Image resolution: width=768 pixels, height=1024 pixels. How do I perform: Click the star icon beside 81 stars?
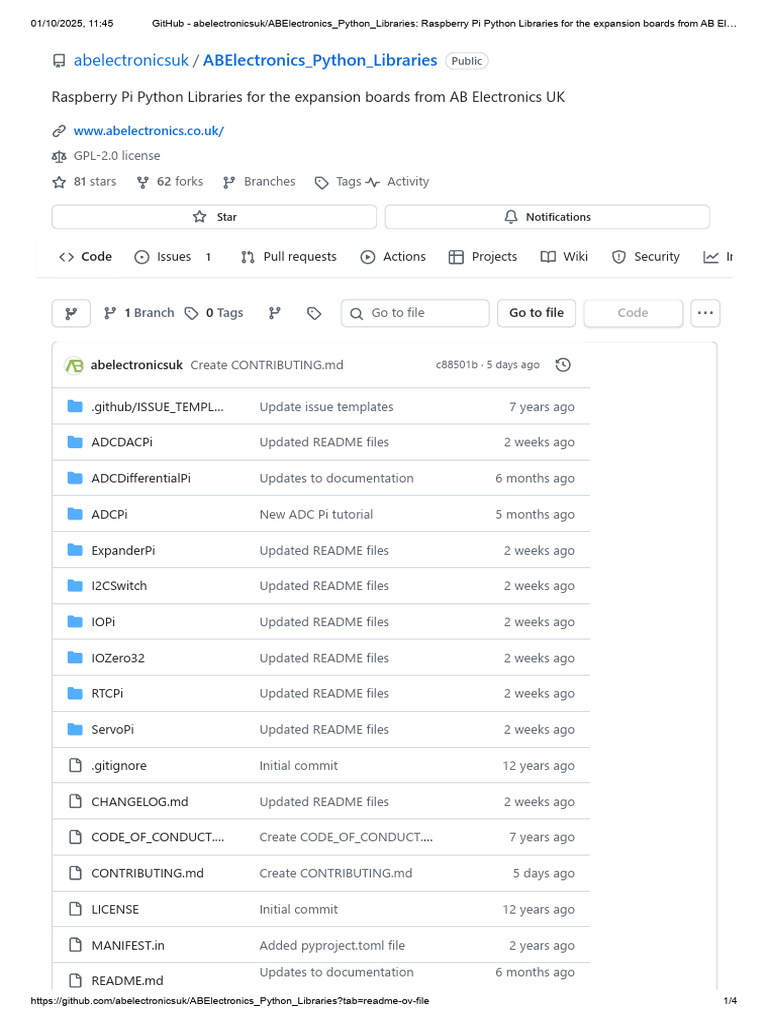(59, 182)
